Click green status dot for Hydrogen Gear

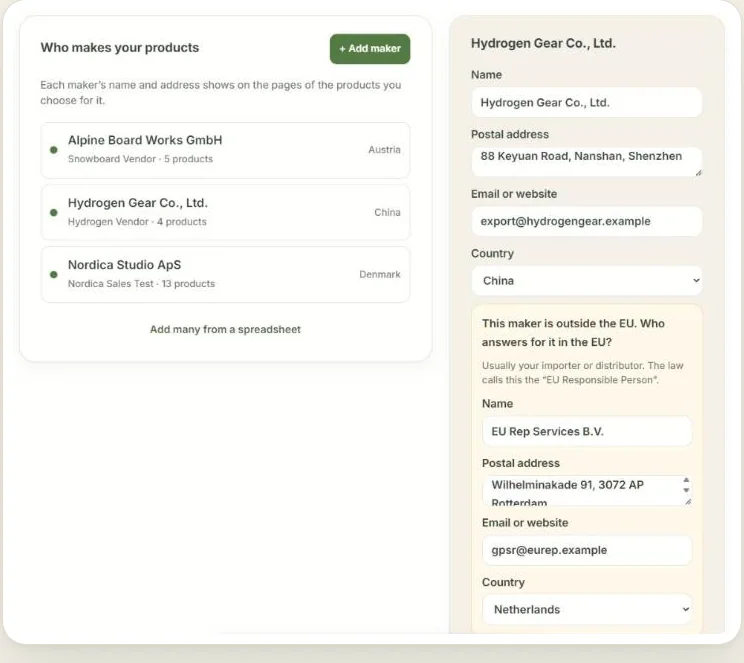pyautogui.click(x=54, y=213)
